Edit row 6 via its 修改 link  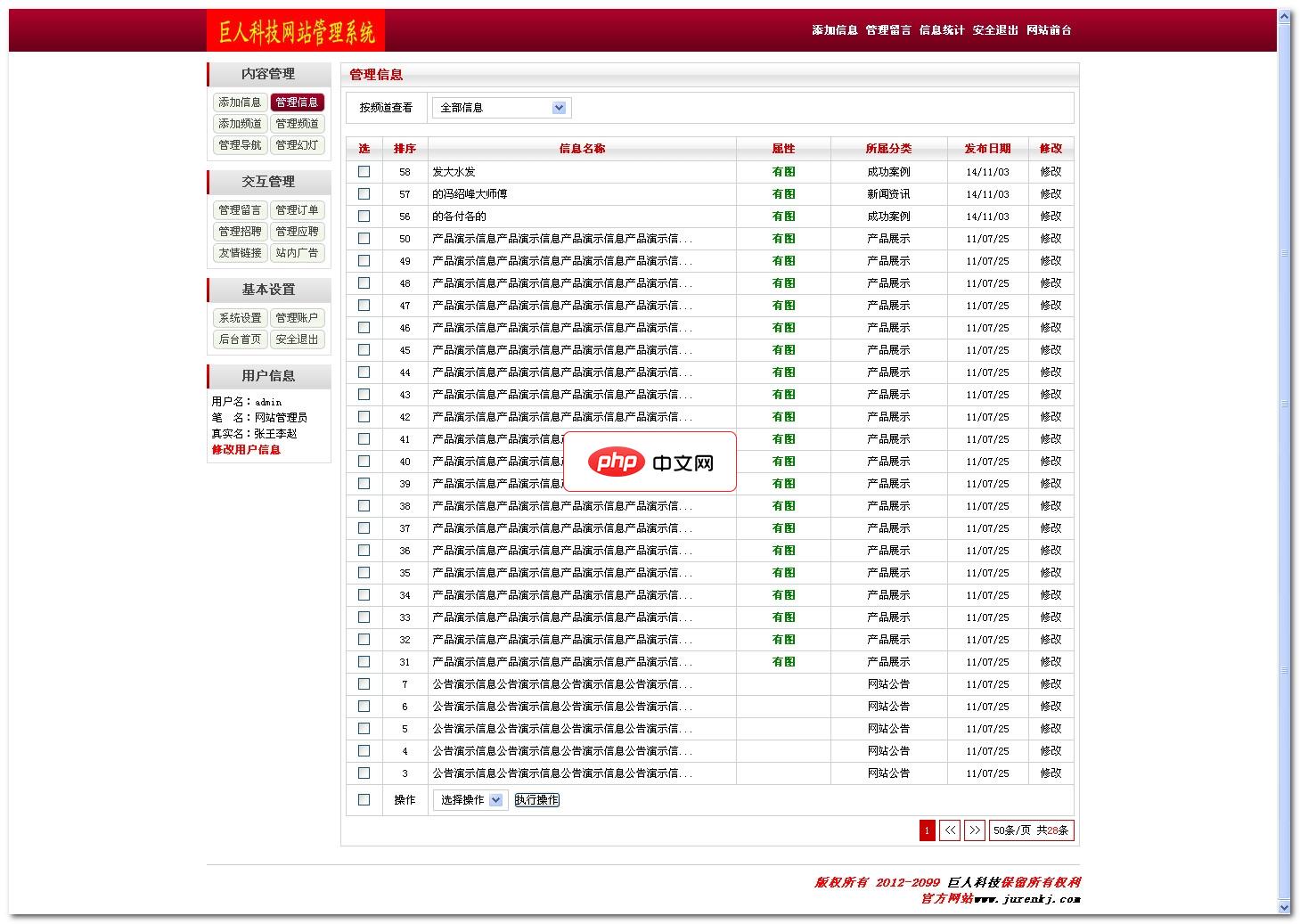click(1051, 707)
